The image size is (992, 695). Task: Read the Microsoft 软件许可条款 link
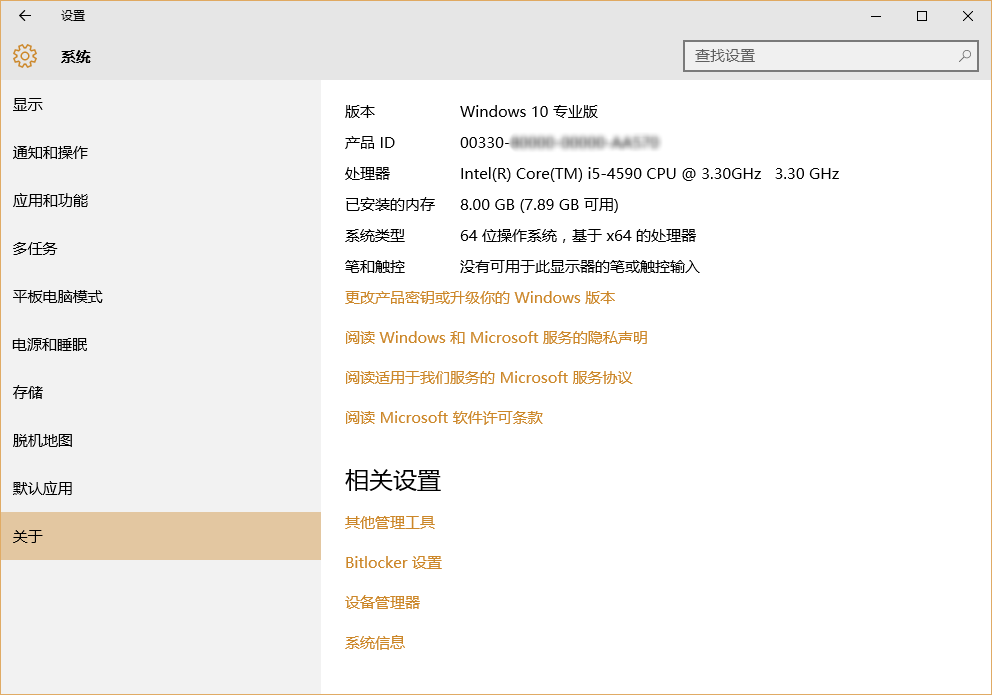tap(444, 418)
